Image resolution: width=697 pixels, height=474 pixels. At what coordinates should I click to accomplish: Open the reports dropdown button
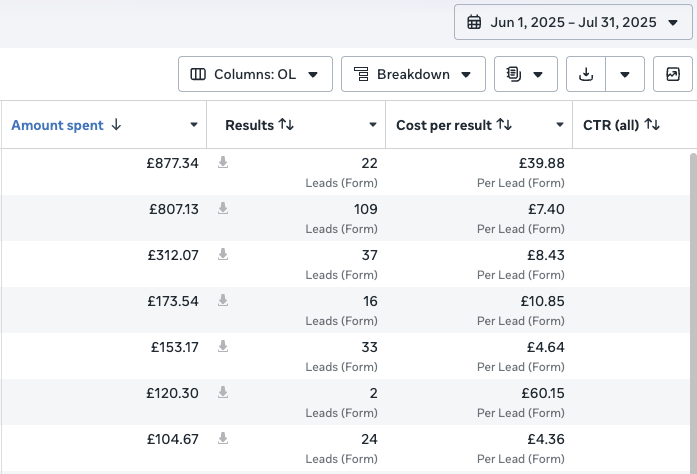(526, 74)
